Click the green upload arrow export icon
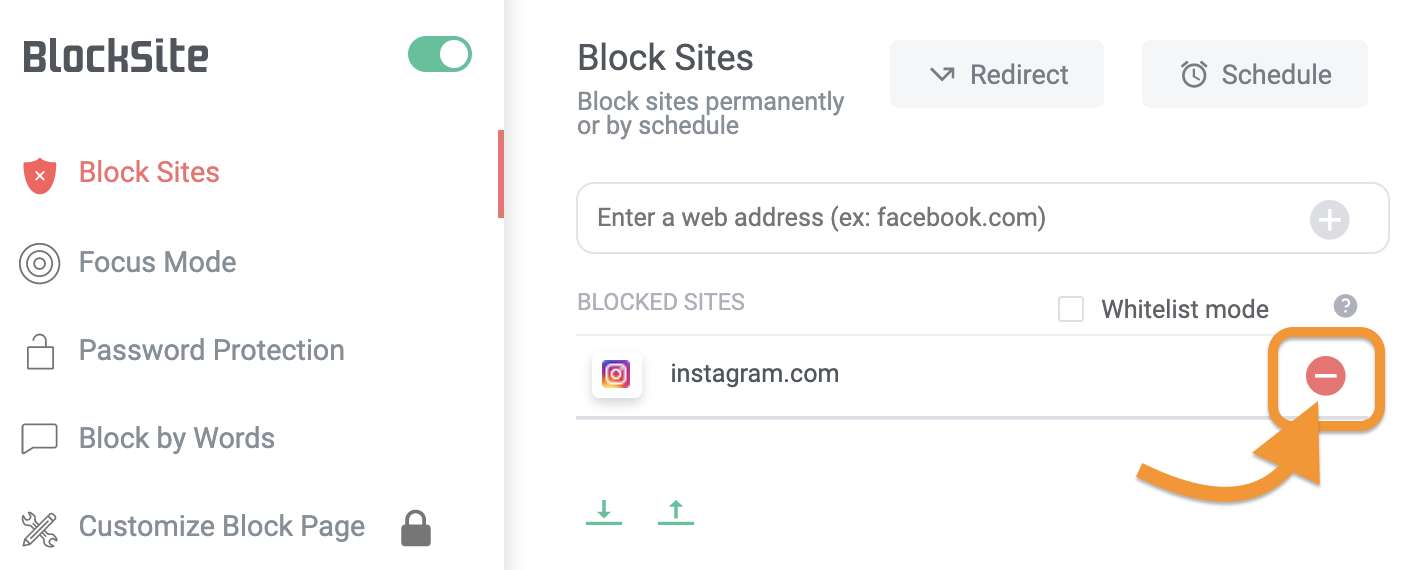The height and width of the screenshot is (570, 1424). (x=676, y=512)
